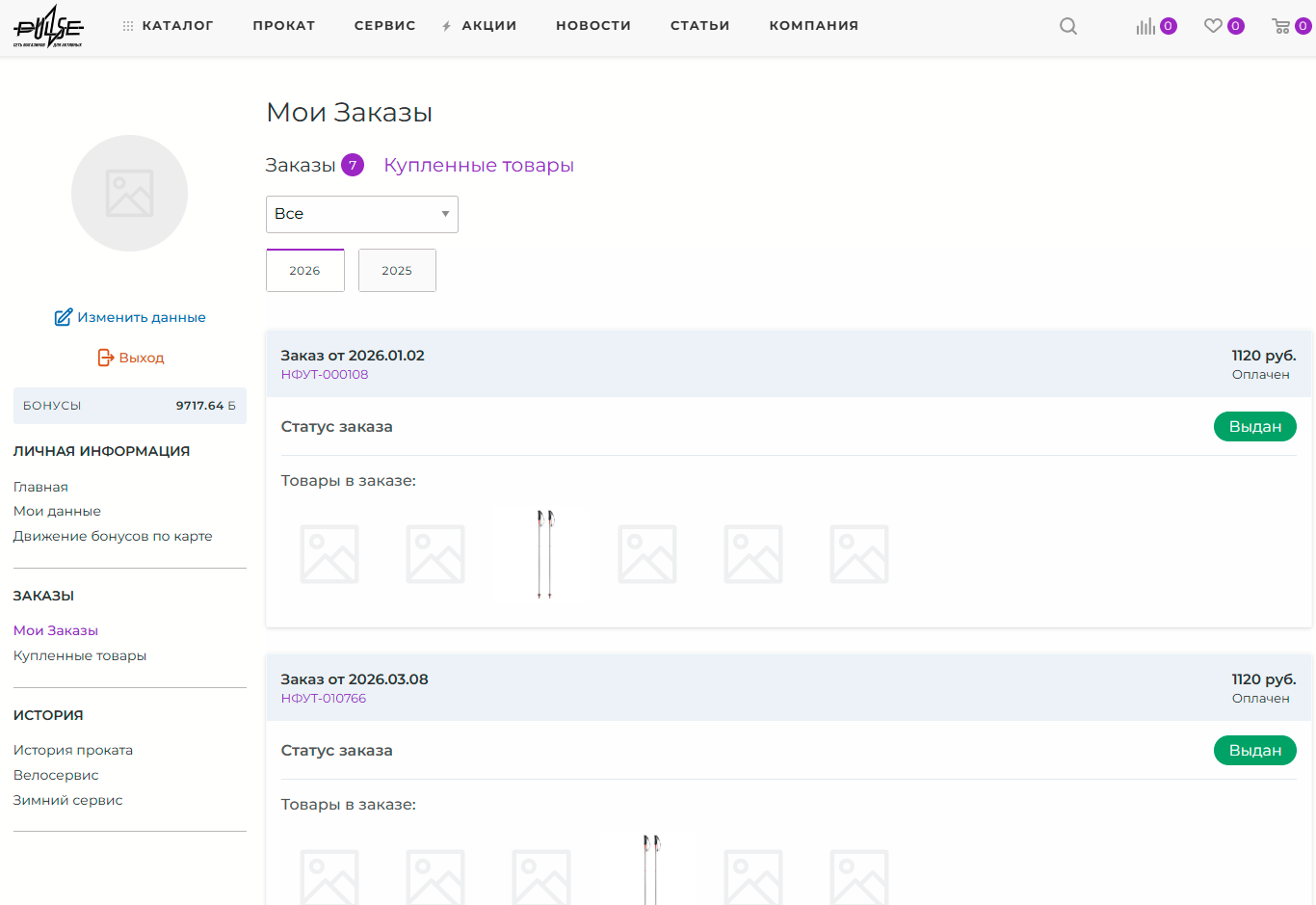Screen dimensions: 1316x905
Task: Open order НФУТ-000108 link
Action: point(325,375)
